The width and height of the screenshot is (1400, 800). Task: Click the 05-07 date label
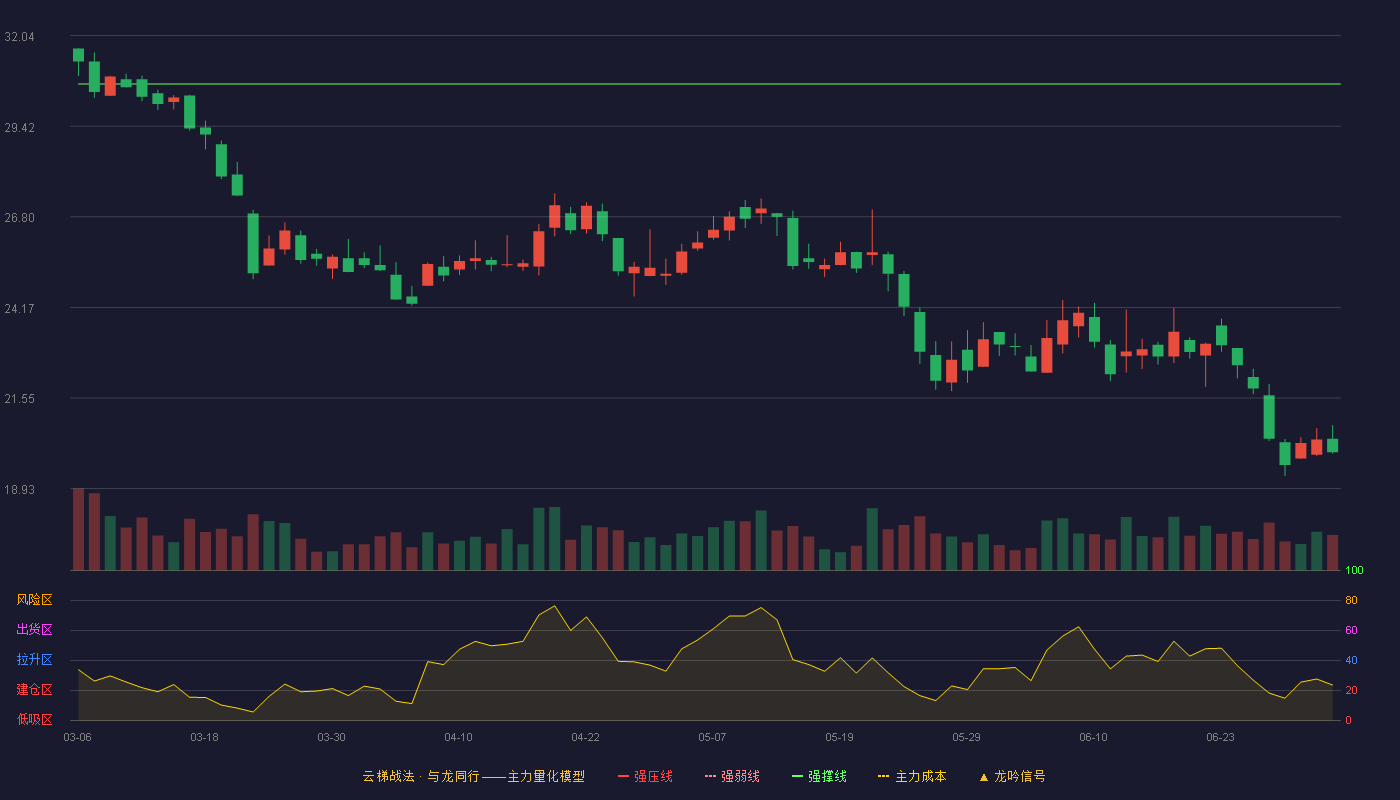coord(712,737)
